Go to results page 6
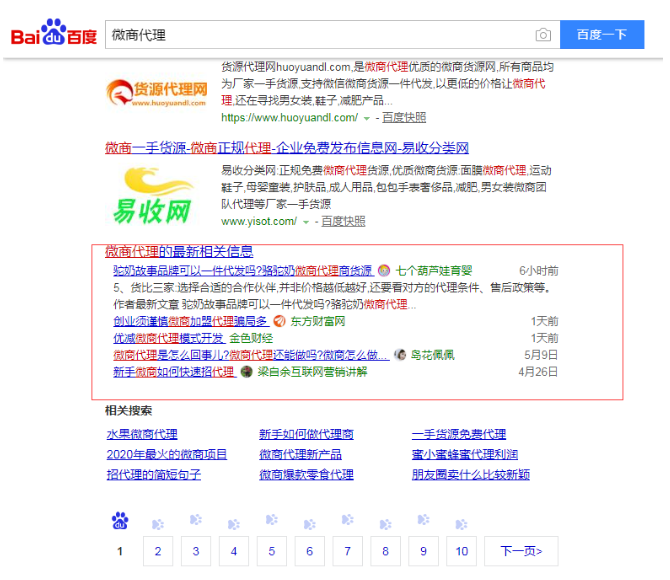Screen dimensions: 670x580 pyautogui.click(x=310, y=551)
